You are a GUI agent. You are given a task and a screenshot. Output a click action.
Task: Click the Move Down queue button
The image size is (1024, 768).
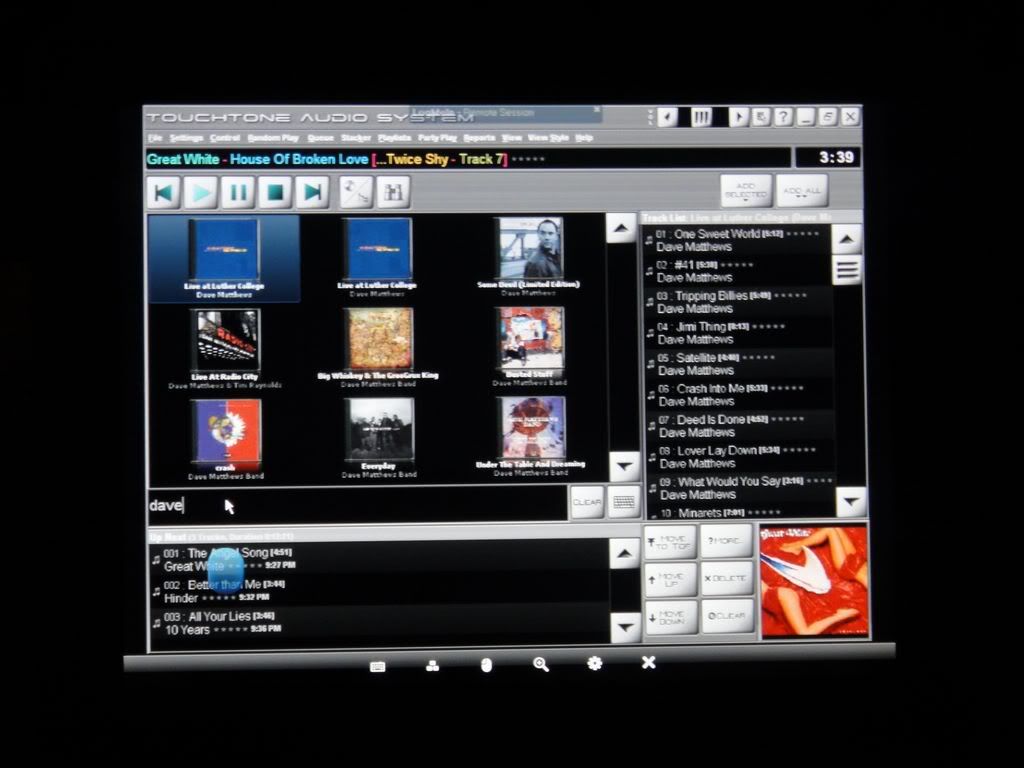click(x=671, y=617)
